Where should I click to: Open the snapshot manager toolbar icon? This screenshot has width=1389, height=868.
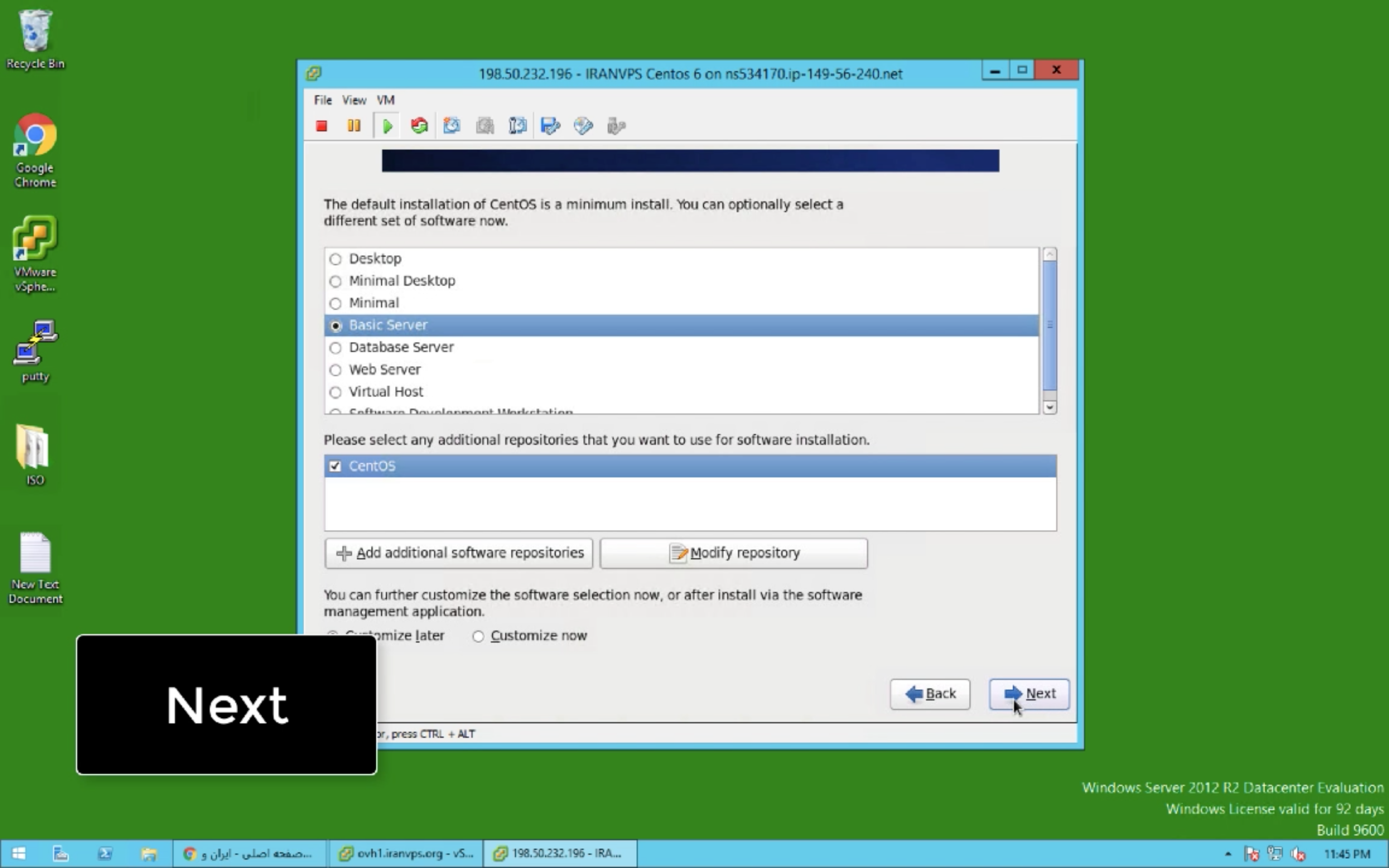[517, 126]
